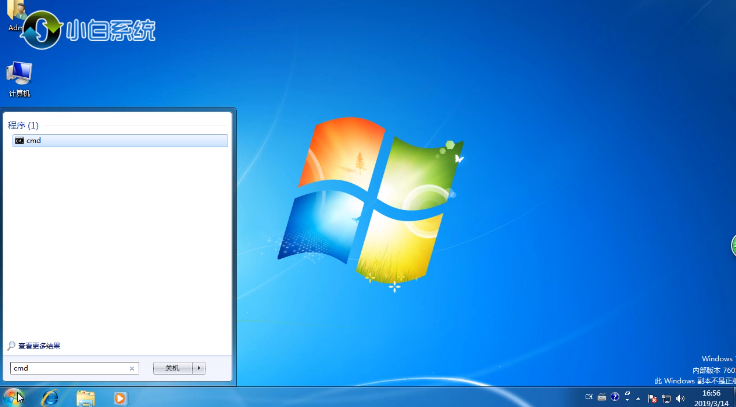The height and width of the screenshot is (407, 736).
Task: Click the 程序 (1) results header
Action: 23,125
